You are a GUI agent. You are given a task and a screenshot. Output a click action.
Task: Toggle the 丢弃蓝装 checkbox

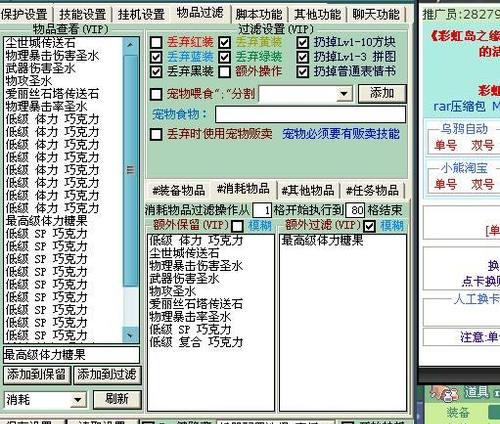(156, 57)
